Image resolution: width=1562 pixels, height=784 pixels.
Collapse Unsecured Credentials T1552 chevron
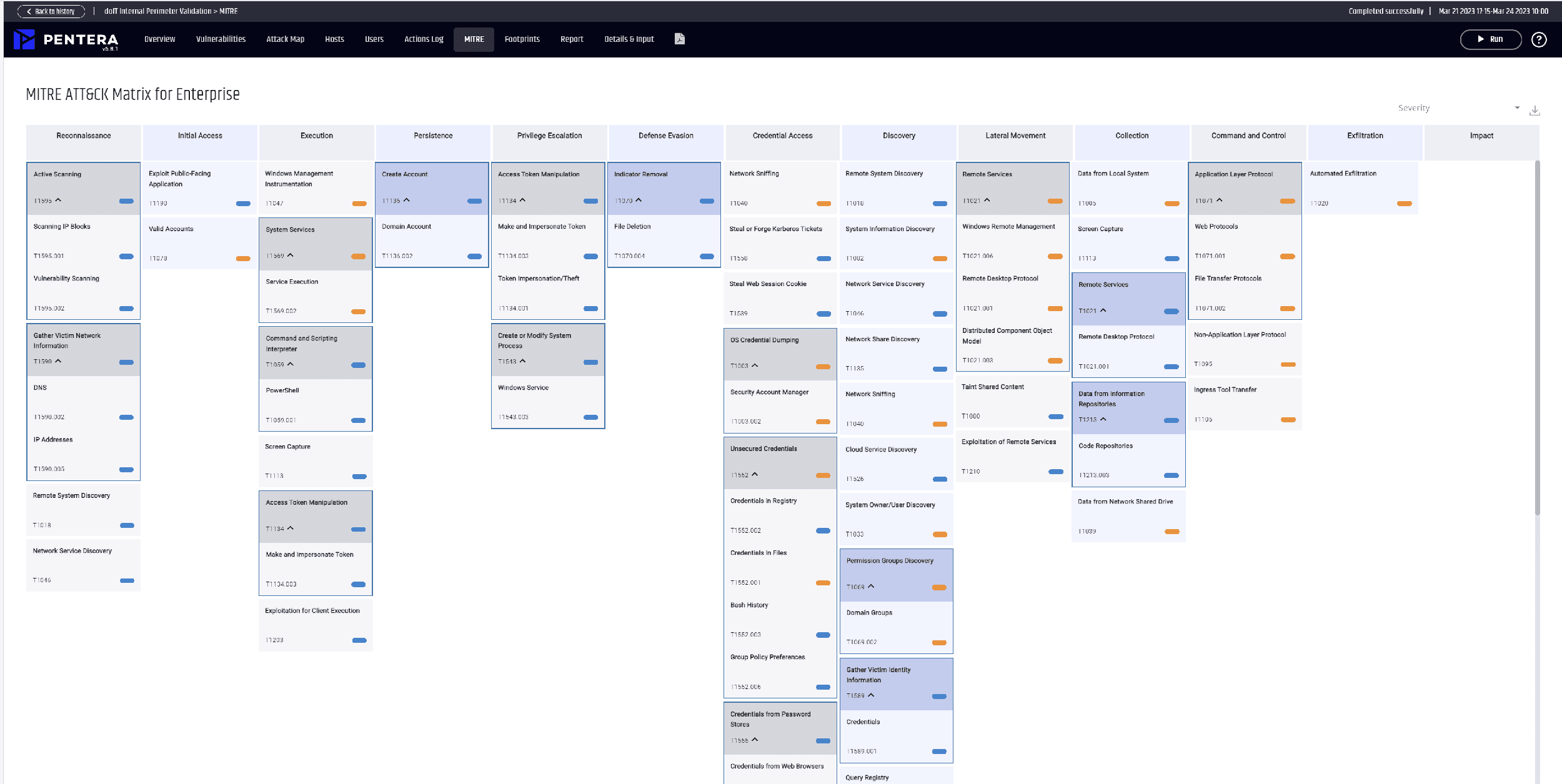pyautogui.click(x=755, y=474)
